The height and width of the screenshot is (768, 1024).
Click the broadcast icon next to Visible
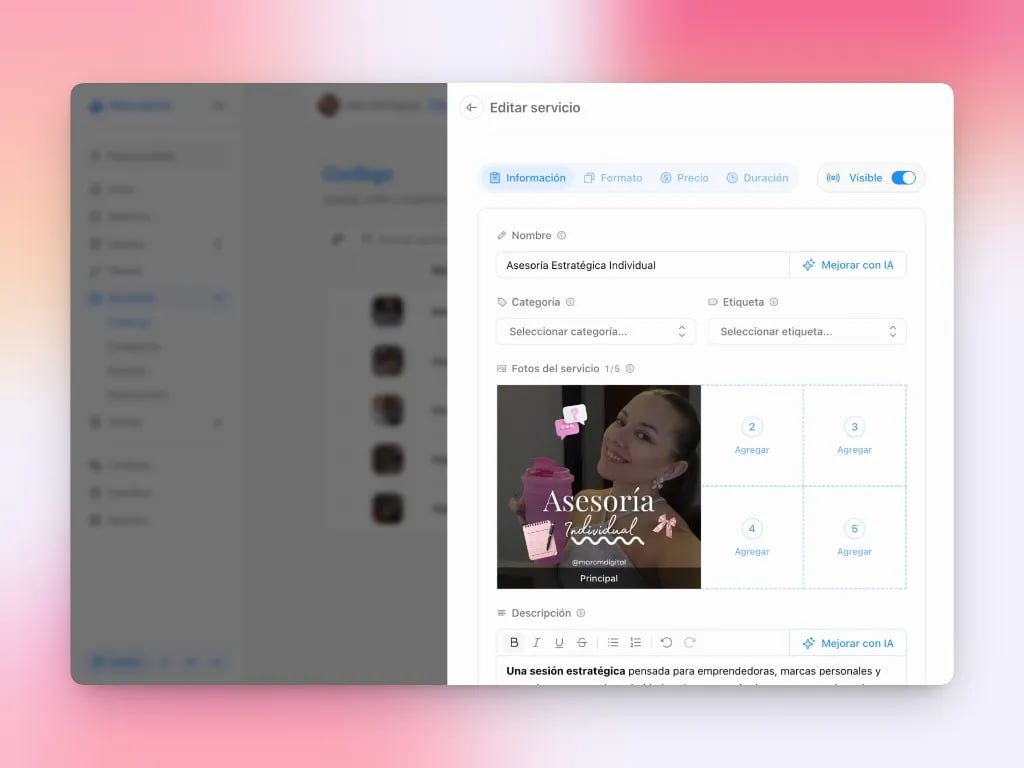coord(833,178)
